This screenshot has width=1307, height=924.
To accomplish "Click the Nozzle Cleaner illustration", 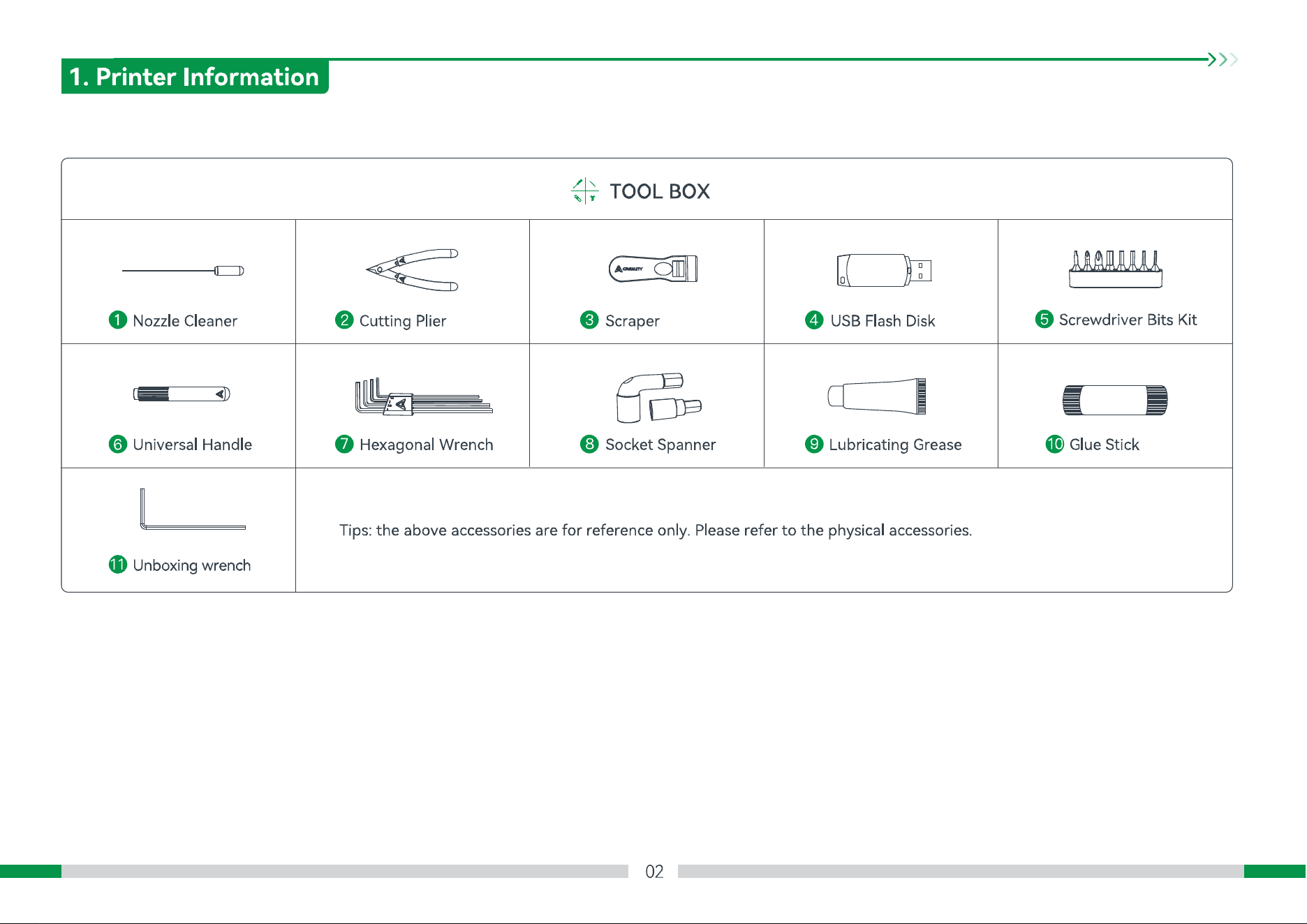I will (183, 271).
